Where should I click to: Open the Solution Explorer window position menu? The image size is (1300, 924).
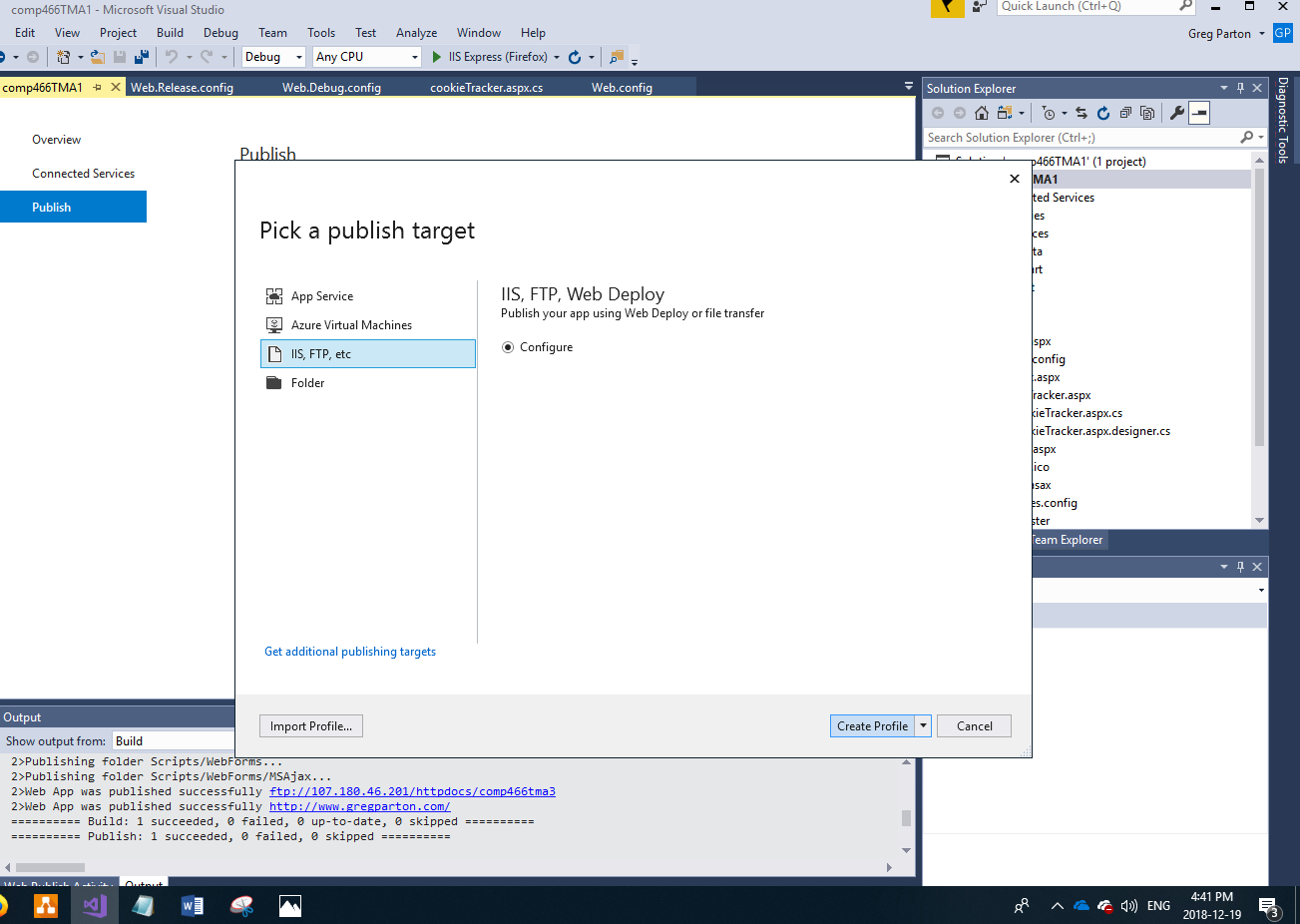click(1224, 88)
